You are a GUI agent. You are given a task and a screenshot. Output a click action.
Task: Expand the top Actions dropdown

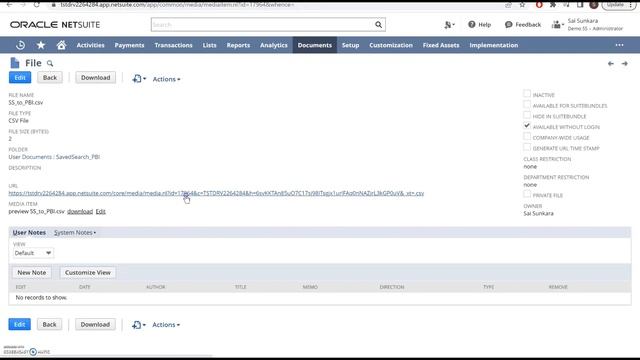(x=167, y=79)
